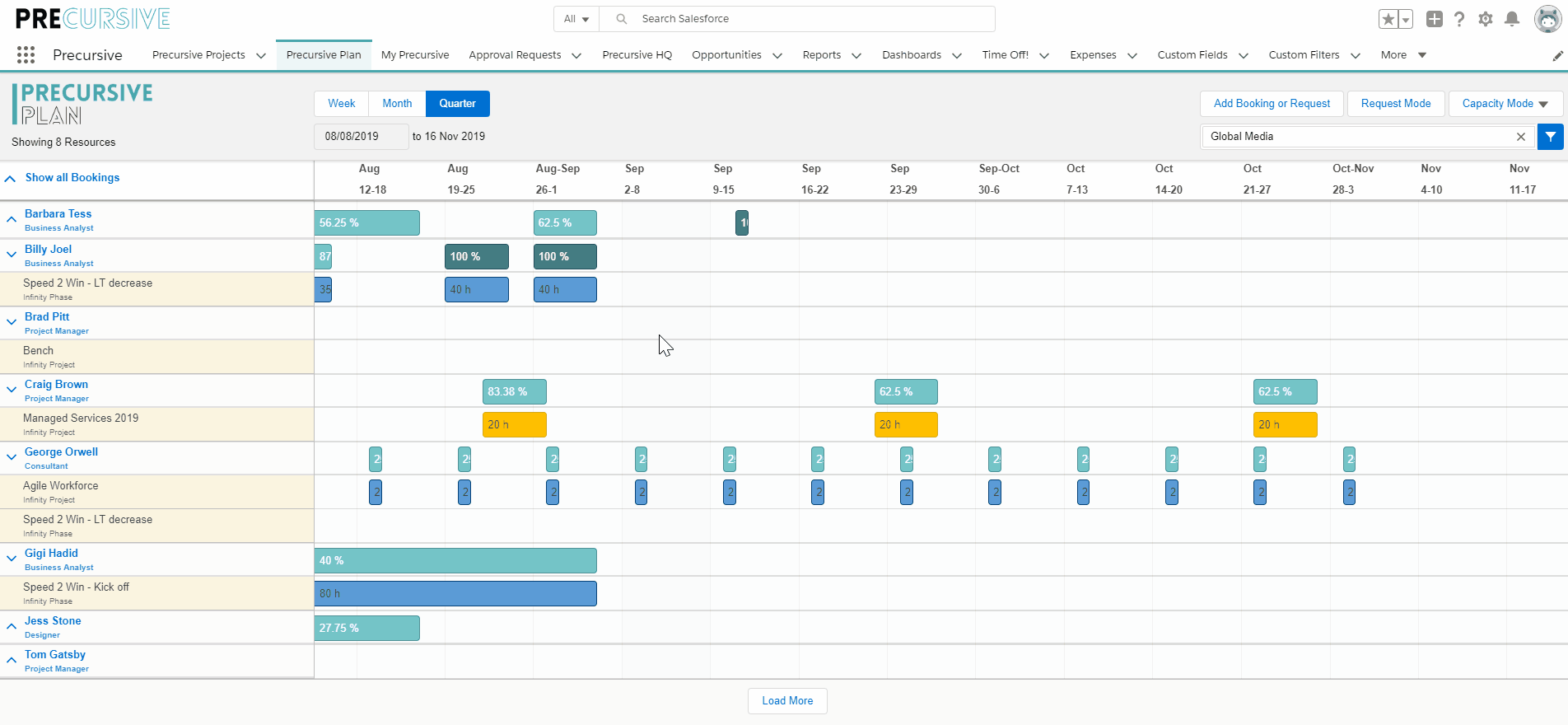The height and width of the screenshot is (725, 1568).
Task: Click Gigi Hadid 80 h booking bar
Action: [x=455, y=594]
